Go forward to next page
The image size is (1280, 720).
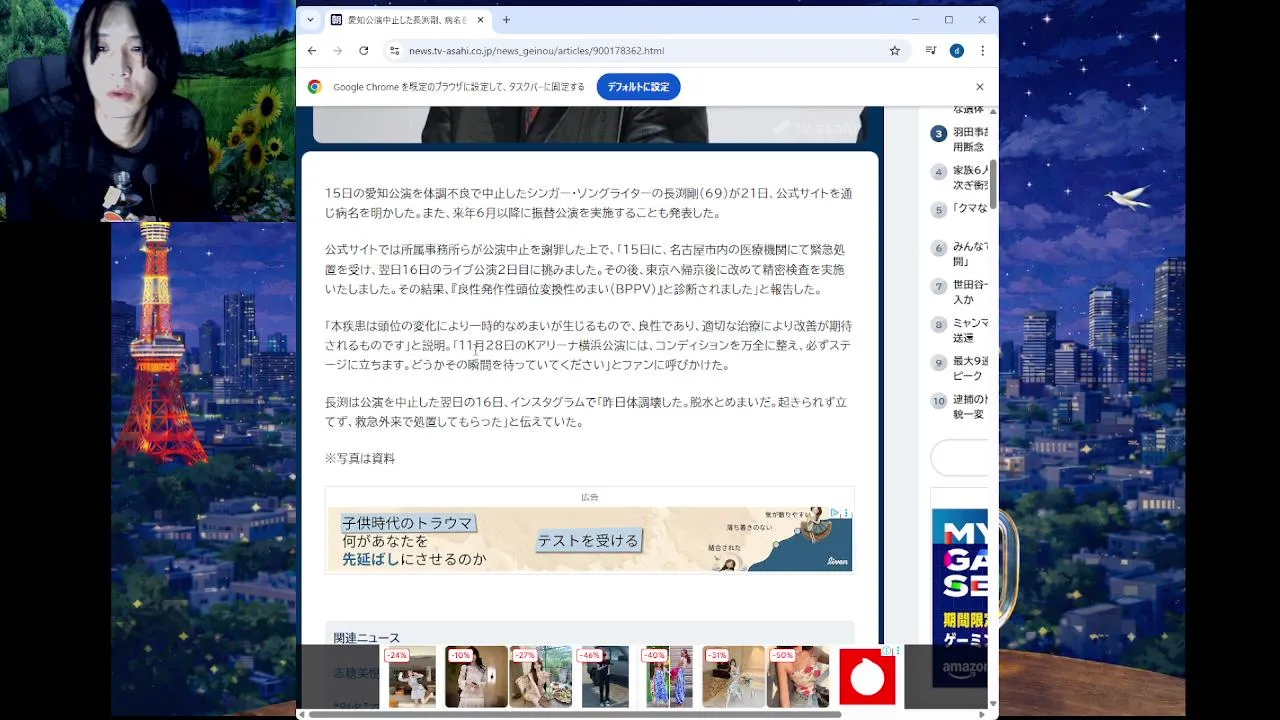coord(337,51)
